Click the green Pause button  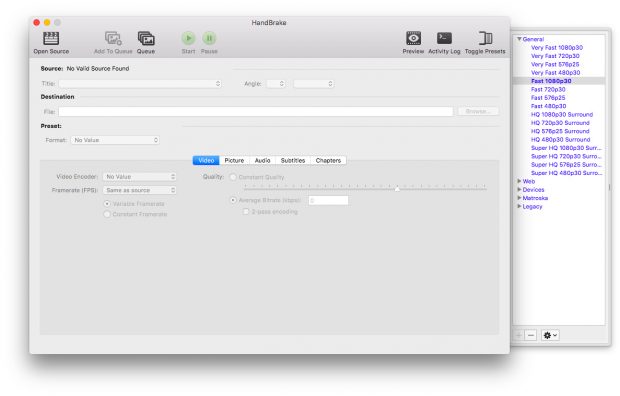[x=209, y=38]
